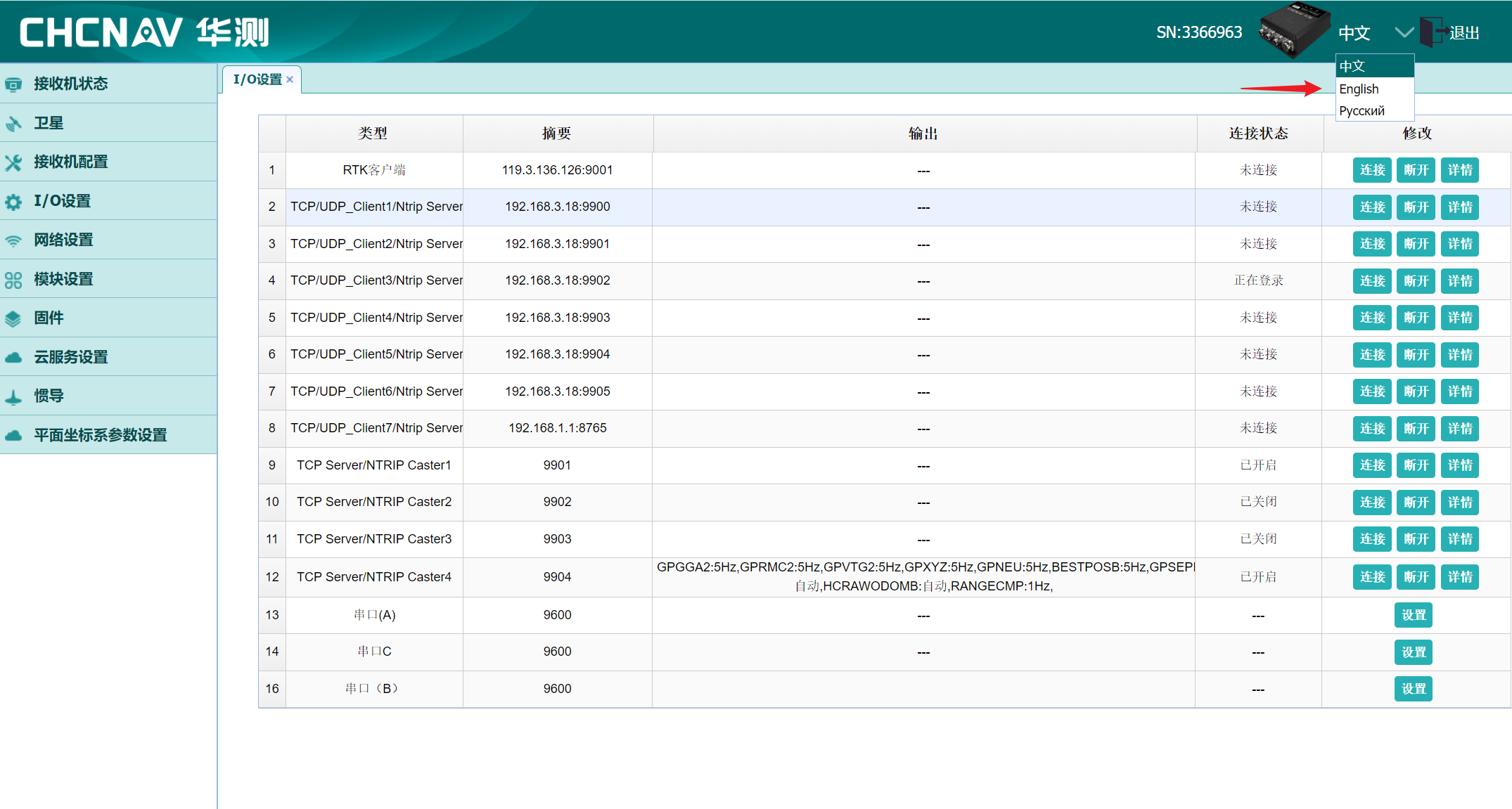Screen dimensions: 1512x809
Task: Click the receiver status monitor icon
Action: click(13, 84)
